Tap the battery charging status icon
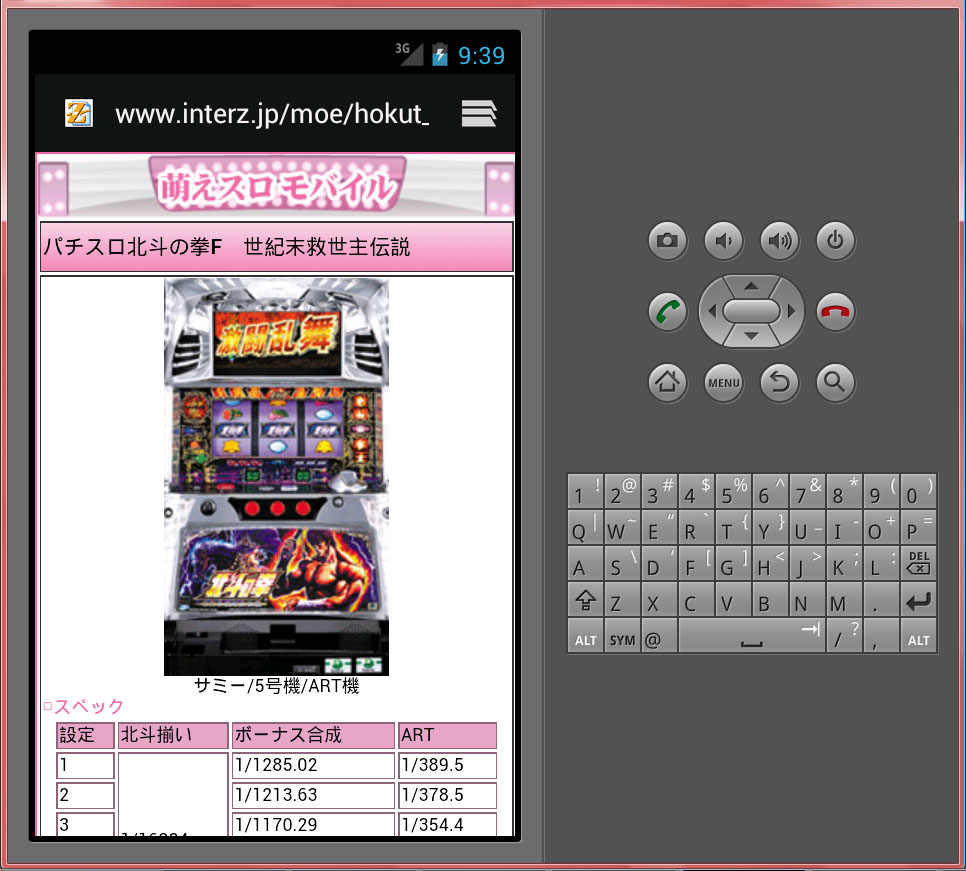The image size is (966, 871). point(440,54)
